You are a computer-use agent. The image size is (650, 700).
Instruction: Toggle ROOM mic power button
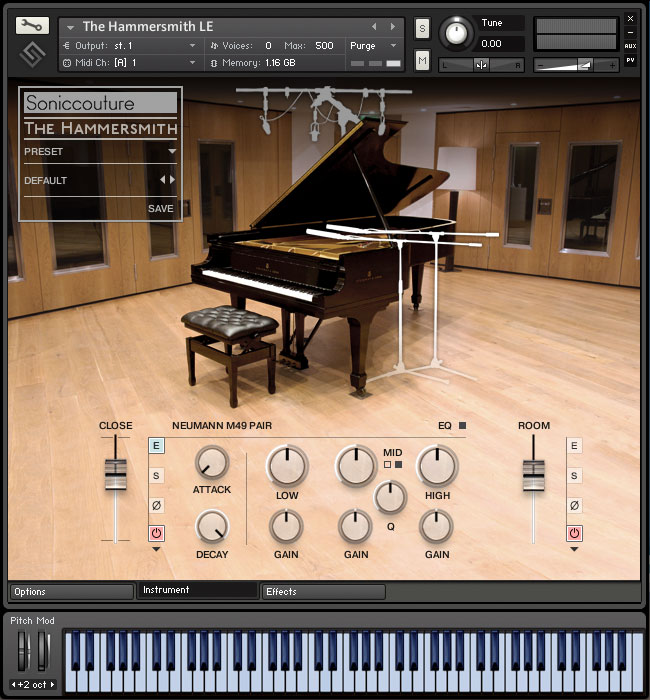(574, 533)
